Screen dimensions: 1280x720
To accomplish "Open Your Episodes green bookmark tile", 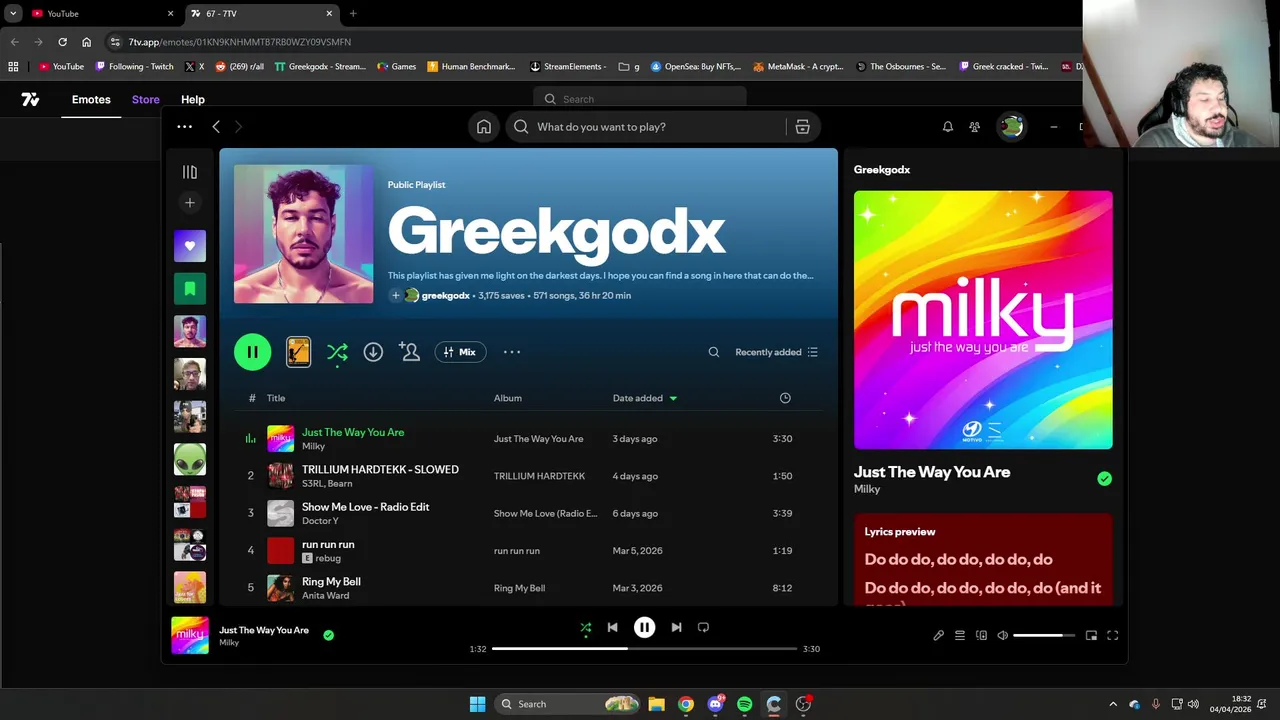I will [x=190, y=289].
